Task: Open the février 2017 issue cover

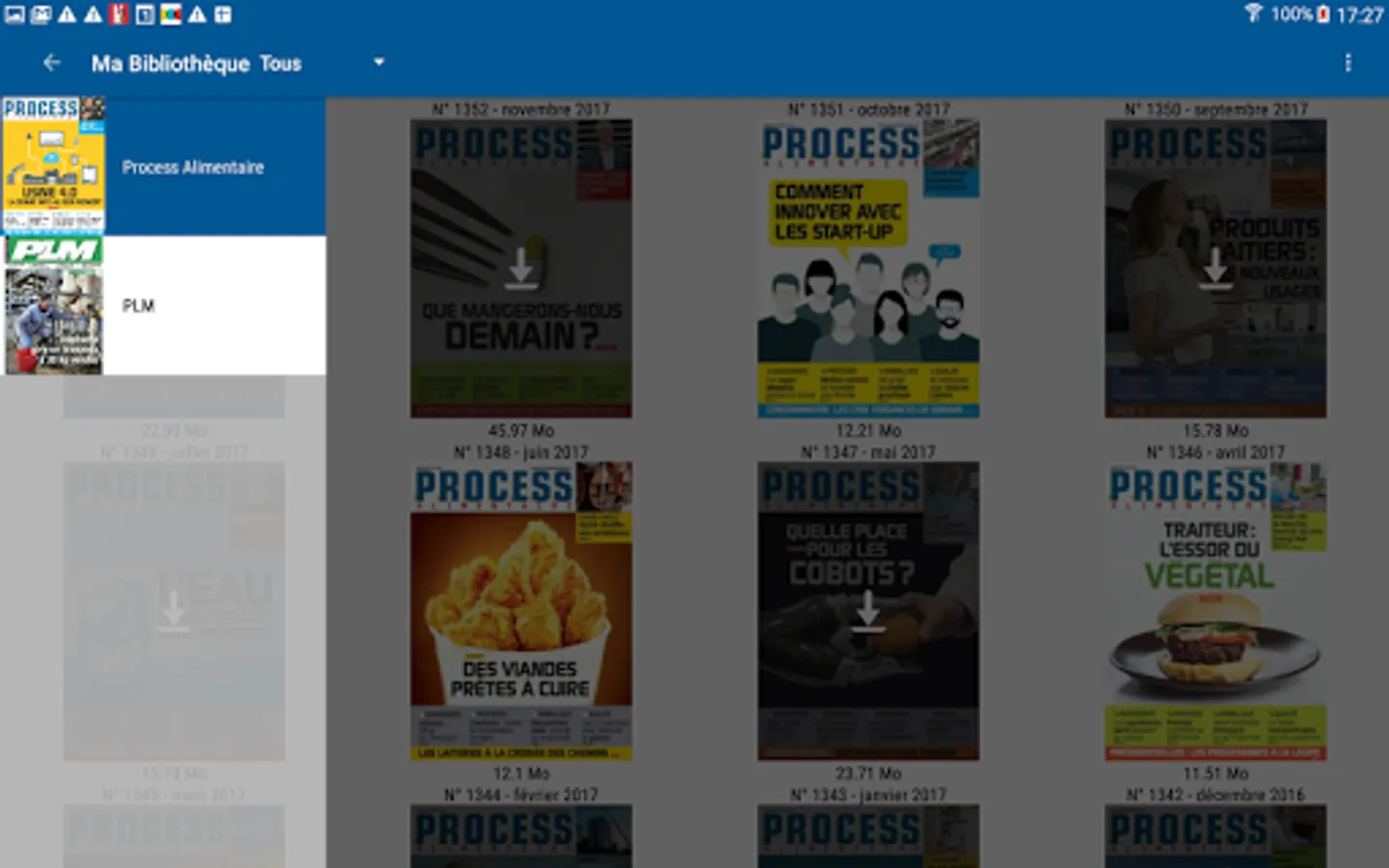Action: (x=521, y=836)
